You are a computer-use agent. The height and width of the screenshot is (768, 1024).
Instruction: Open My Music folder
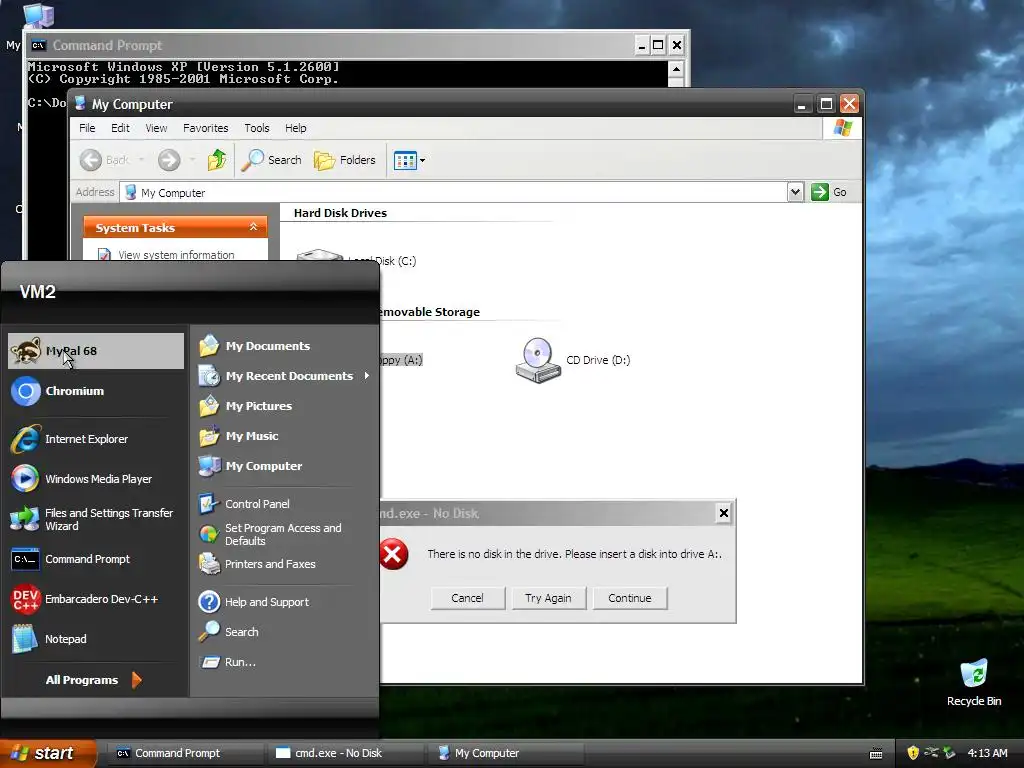284,436
